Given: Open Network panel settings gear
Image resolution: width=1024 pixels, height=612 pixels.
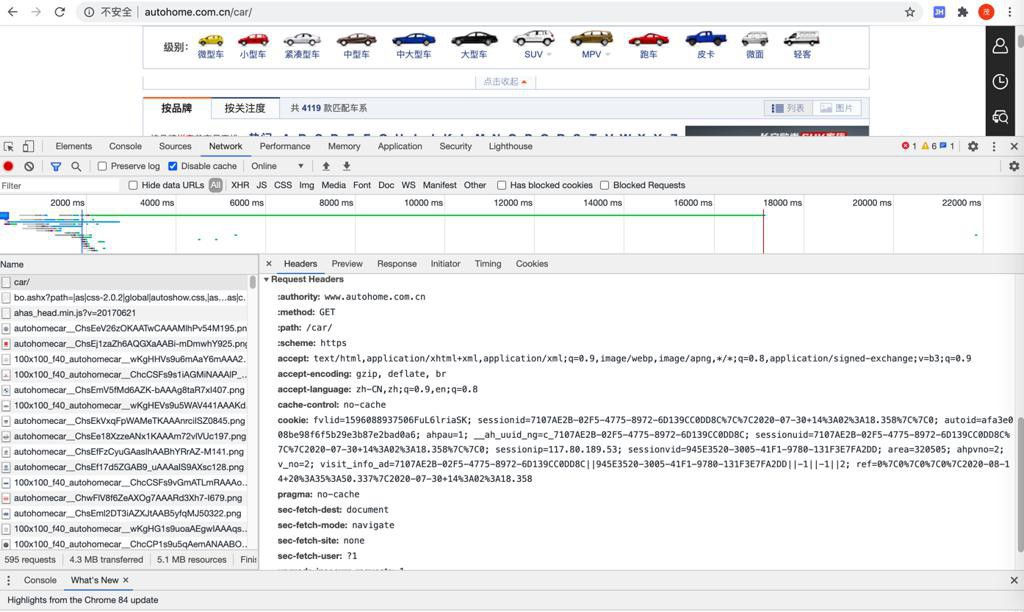Looking at the screenshot, I should click(1014, 166).
